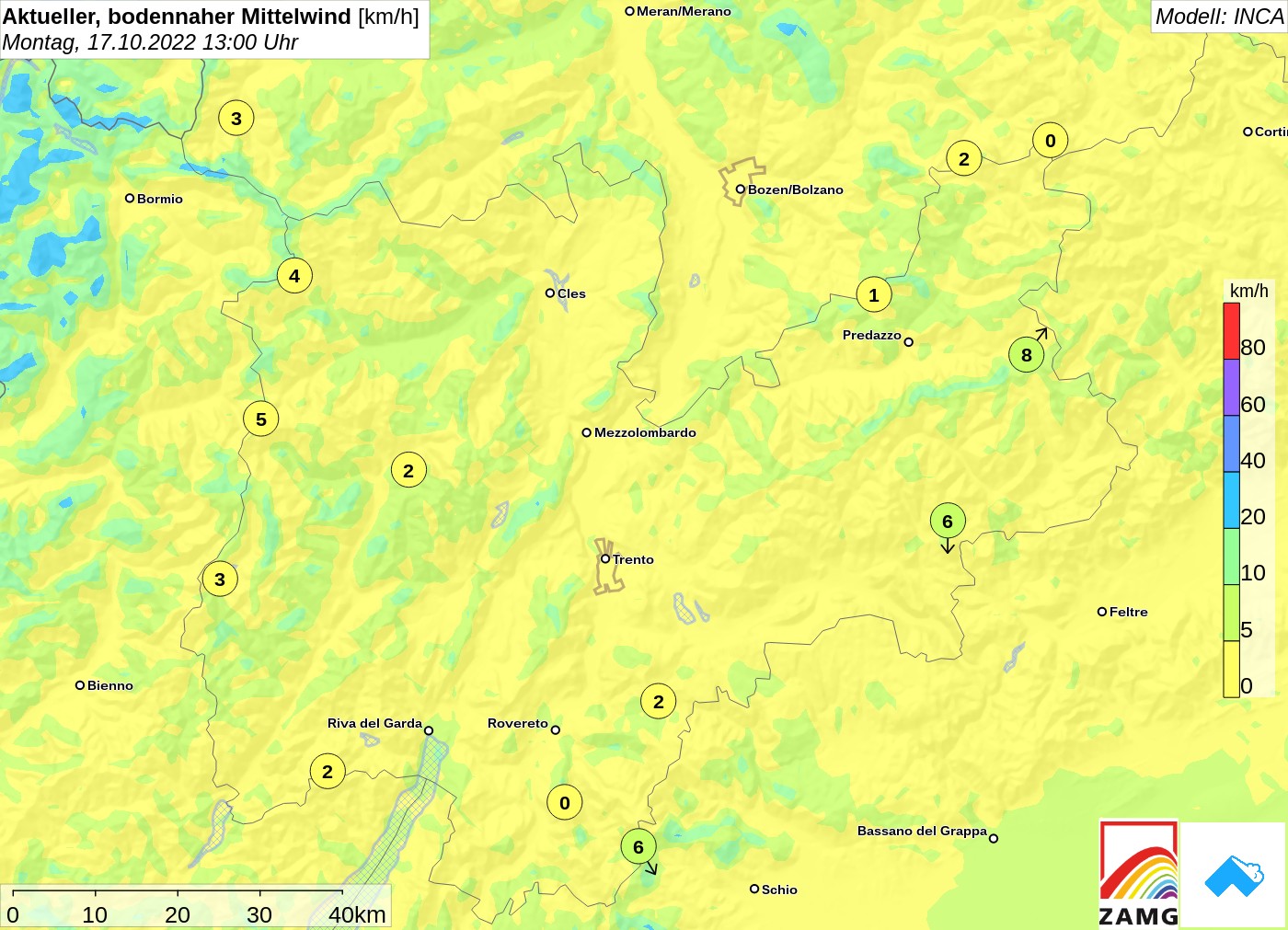Screen dimensions: 1288x930
Task: Click the '20' scale bar label
Action: pyautogui.click(x=178, y=914)
